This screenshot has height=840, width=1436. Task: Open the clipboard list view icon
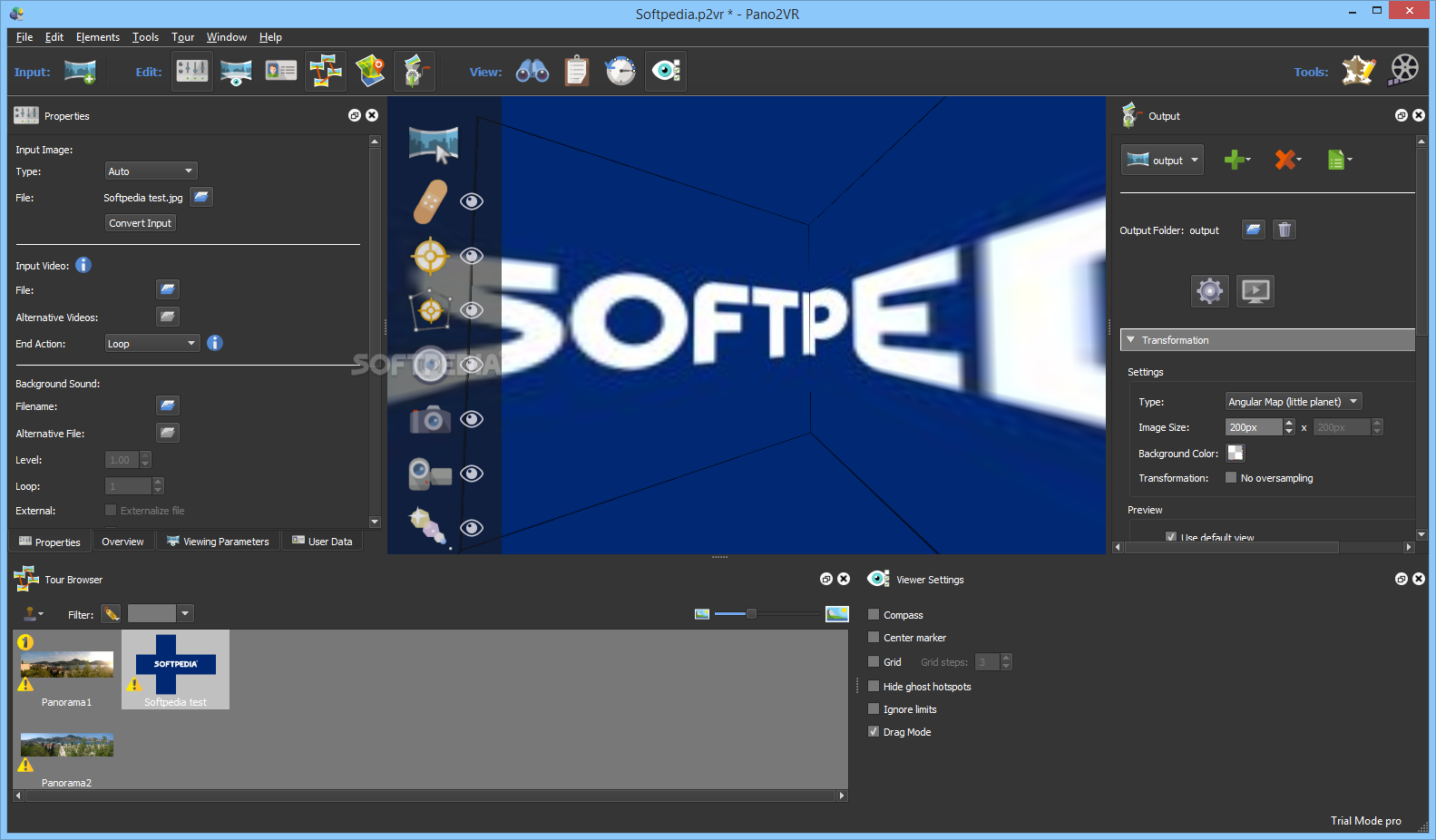[577, 71]
